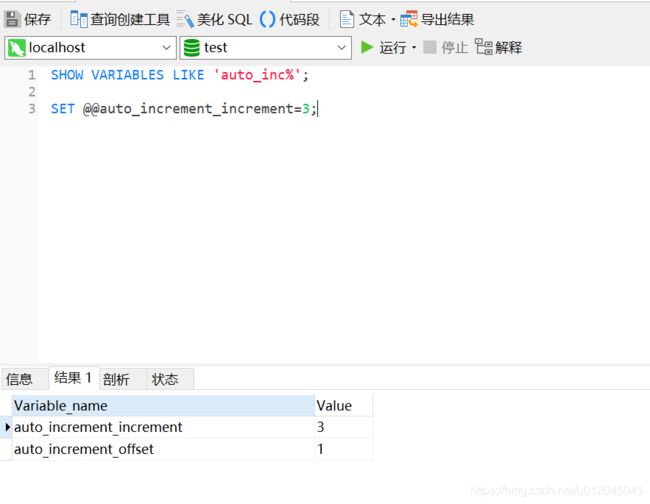This screenshot has width=650, height=504.
Task: Switch to the 结果 1 tab
Action: (73, 378)
